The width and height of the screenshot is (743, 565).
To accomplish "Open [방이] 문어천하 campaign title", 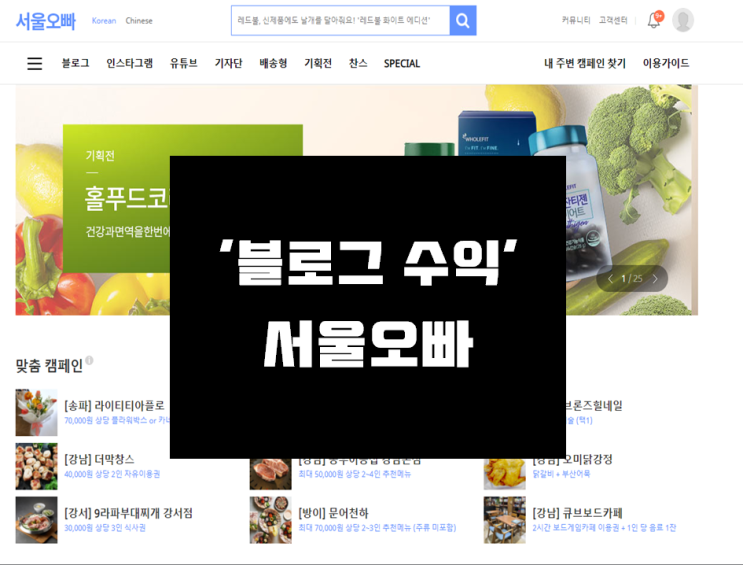I will (x=333, y=513).
